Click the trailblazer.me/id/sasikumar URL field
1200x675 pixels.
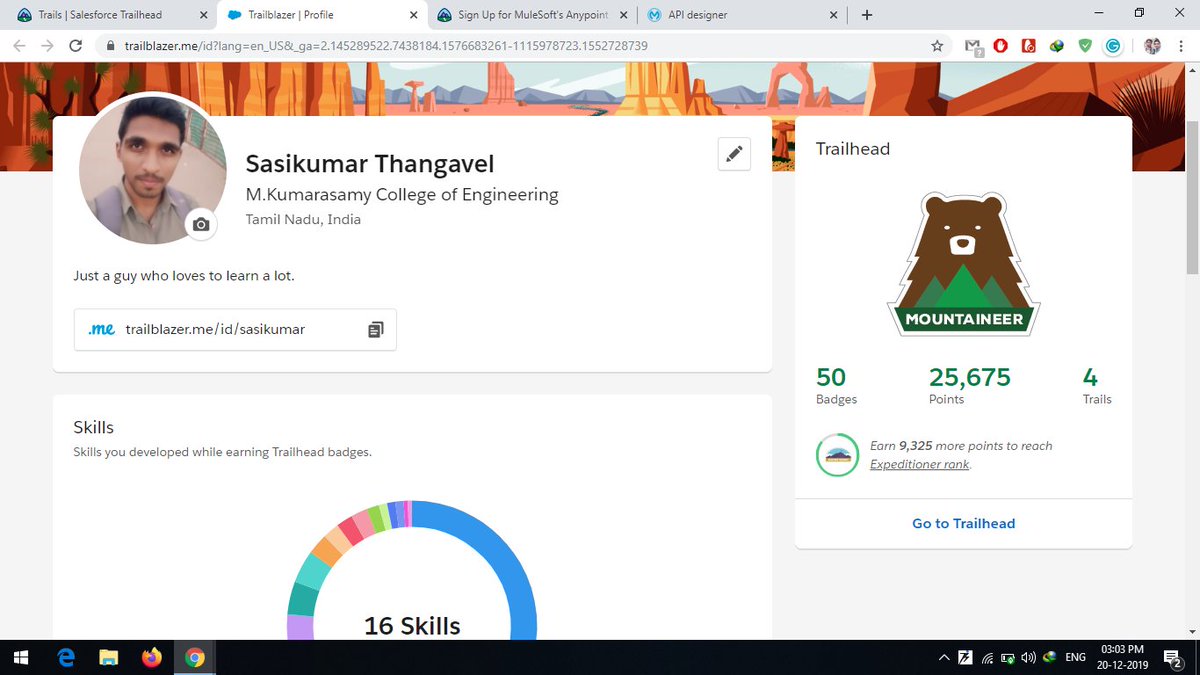235,329
